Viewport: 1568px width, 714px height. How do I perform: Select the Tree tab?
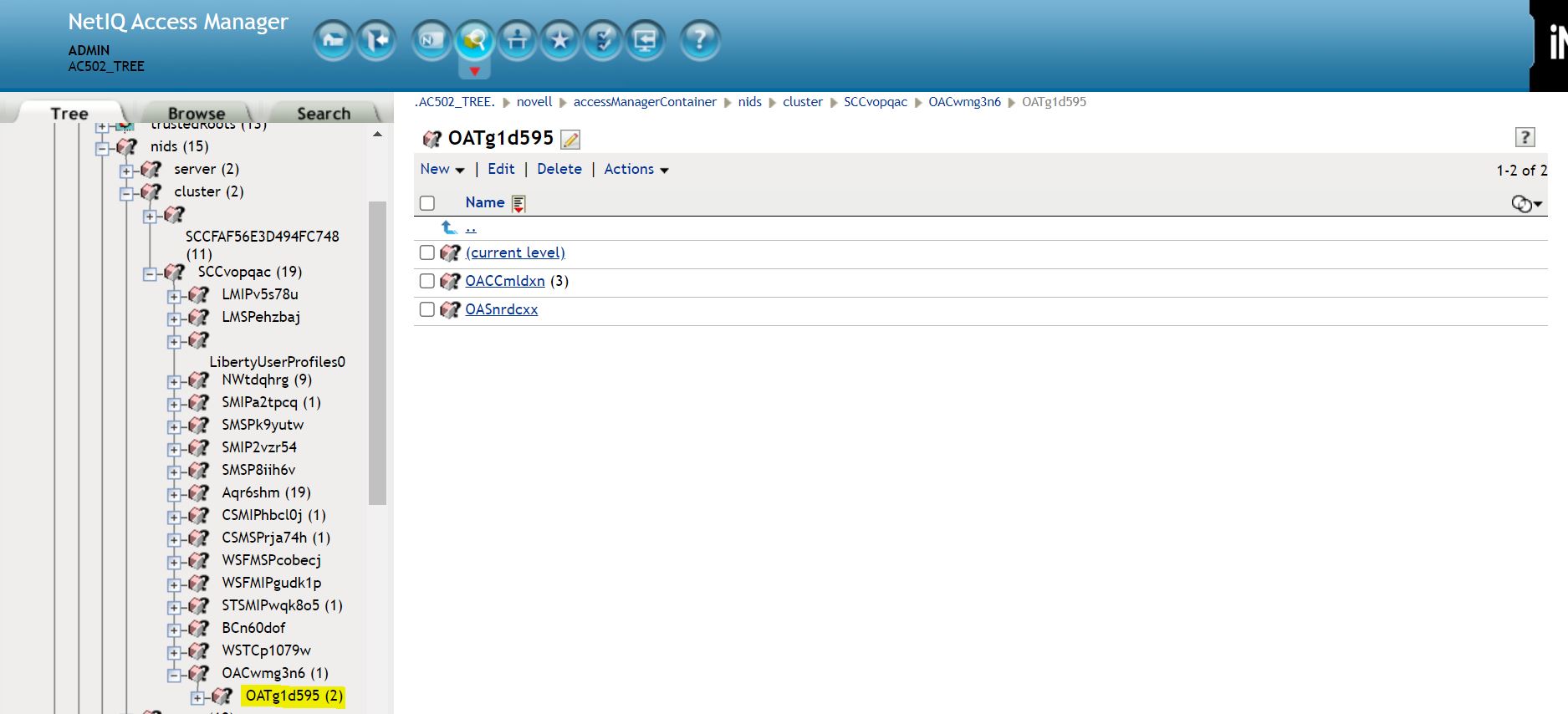(69, 113)
